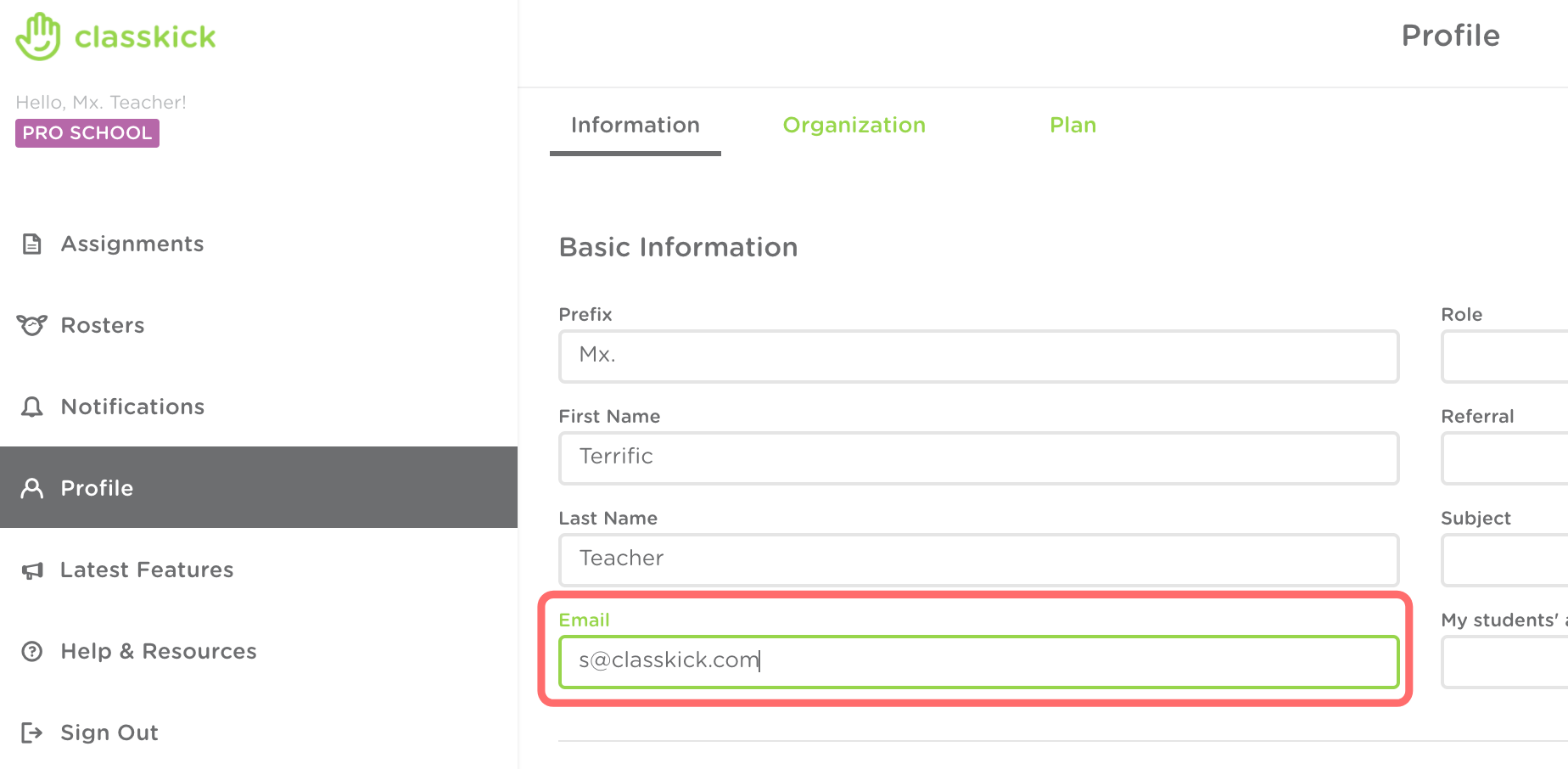Open the Subject field
The height and width of the screenshot is (769, 1568).
(x=1504, y=560)
